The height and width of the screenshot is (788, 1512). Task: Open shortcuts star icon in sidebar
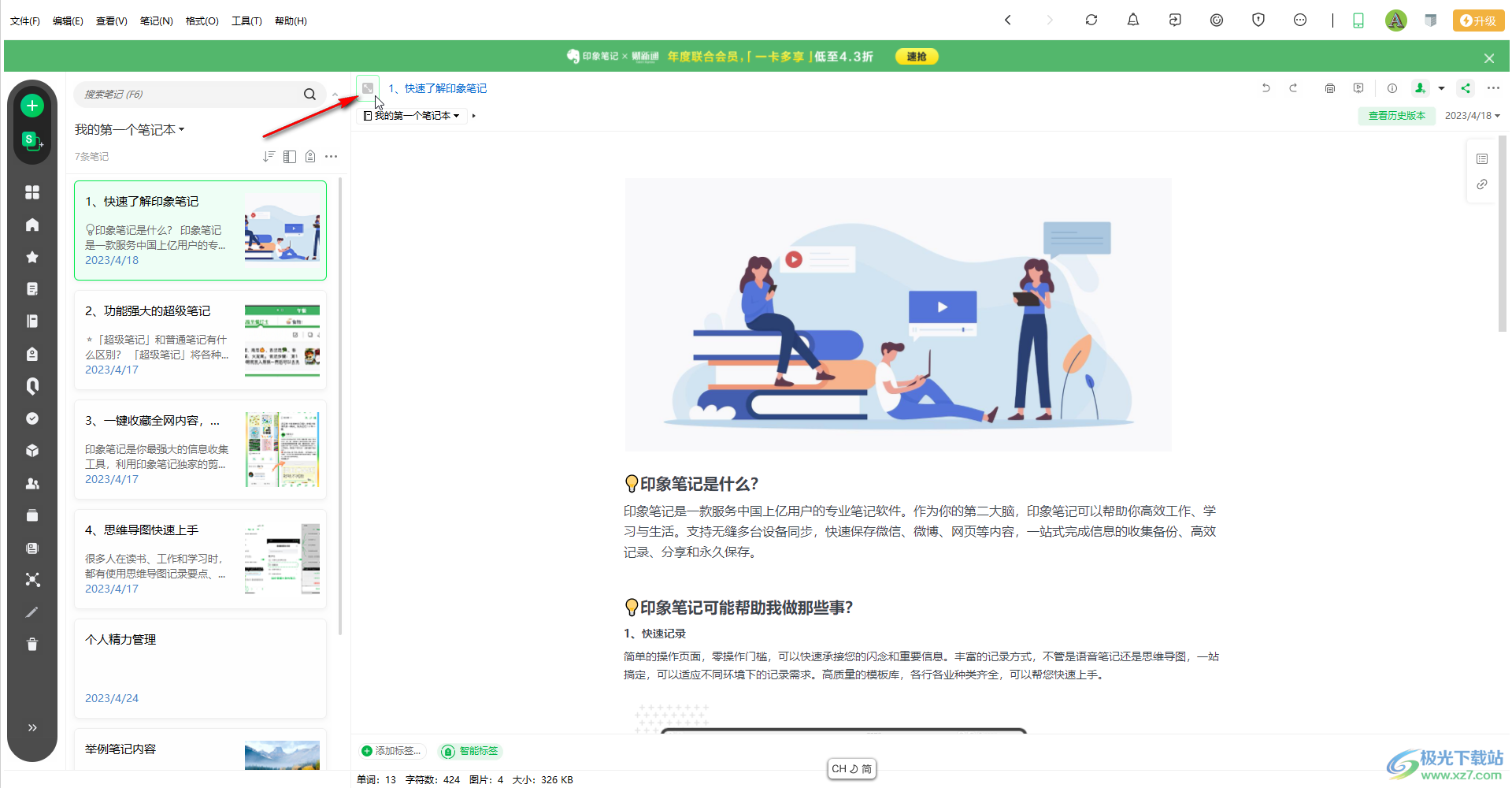[x=32, y=257]
